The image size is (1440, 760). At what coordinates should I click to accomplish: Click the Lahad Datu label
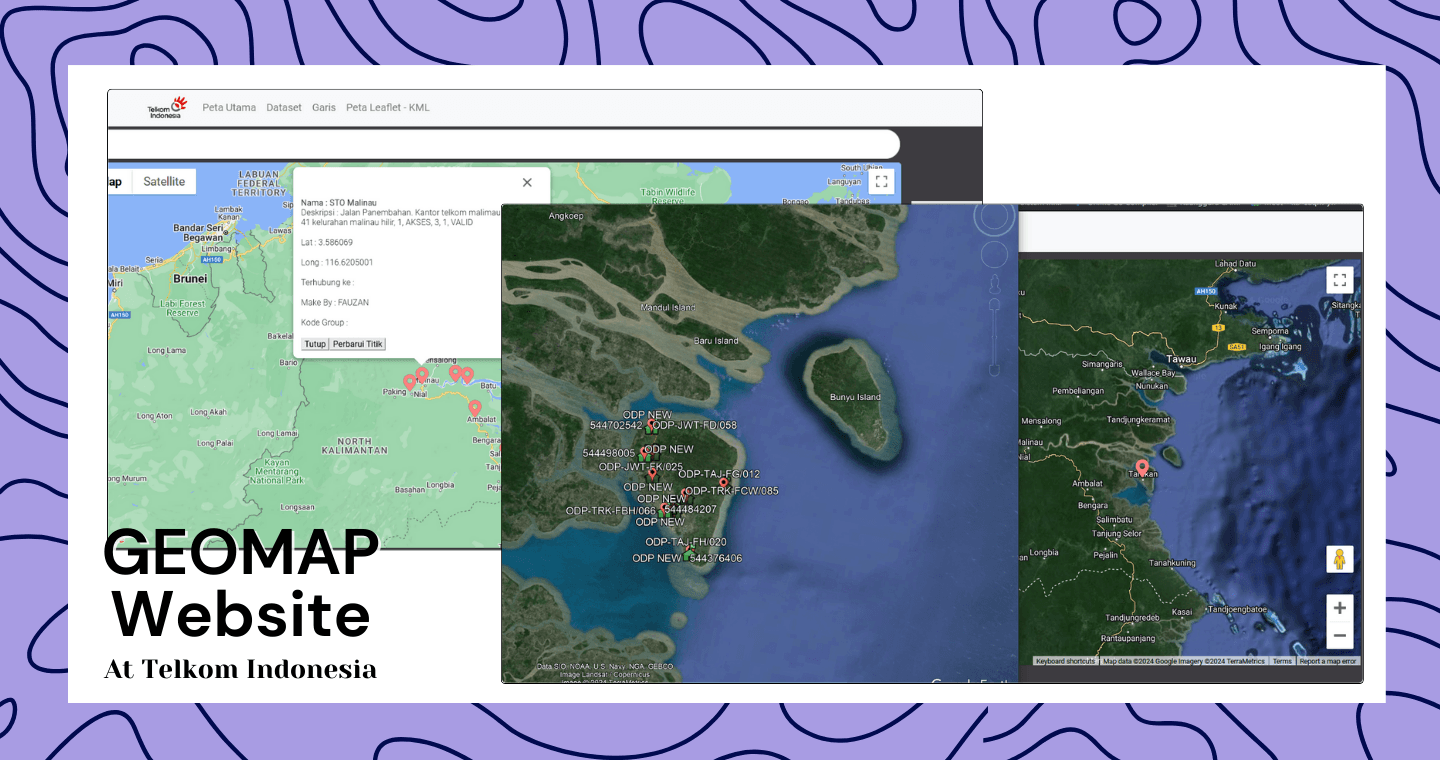point(1234,264)
